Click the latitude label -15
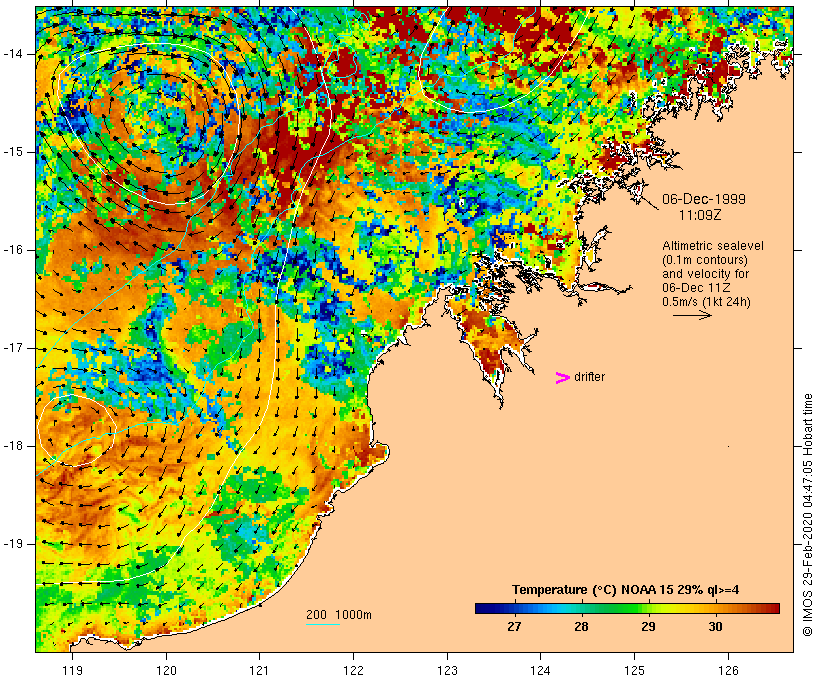820x680 pixels. 12,152
